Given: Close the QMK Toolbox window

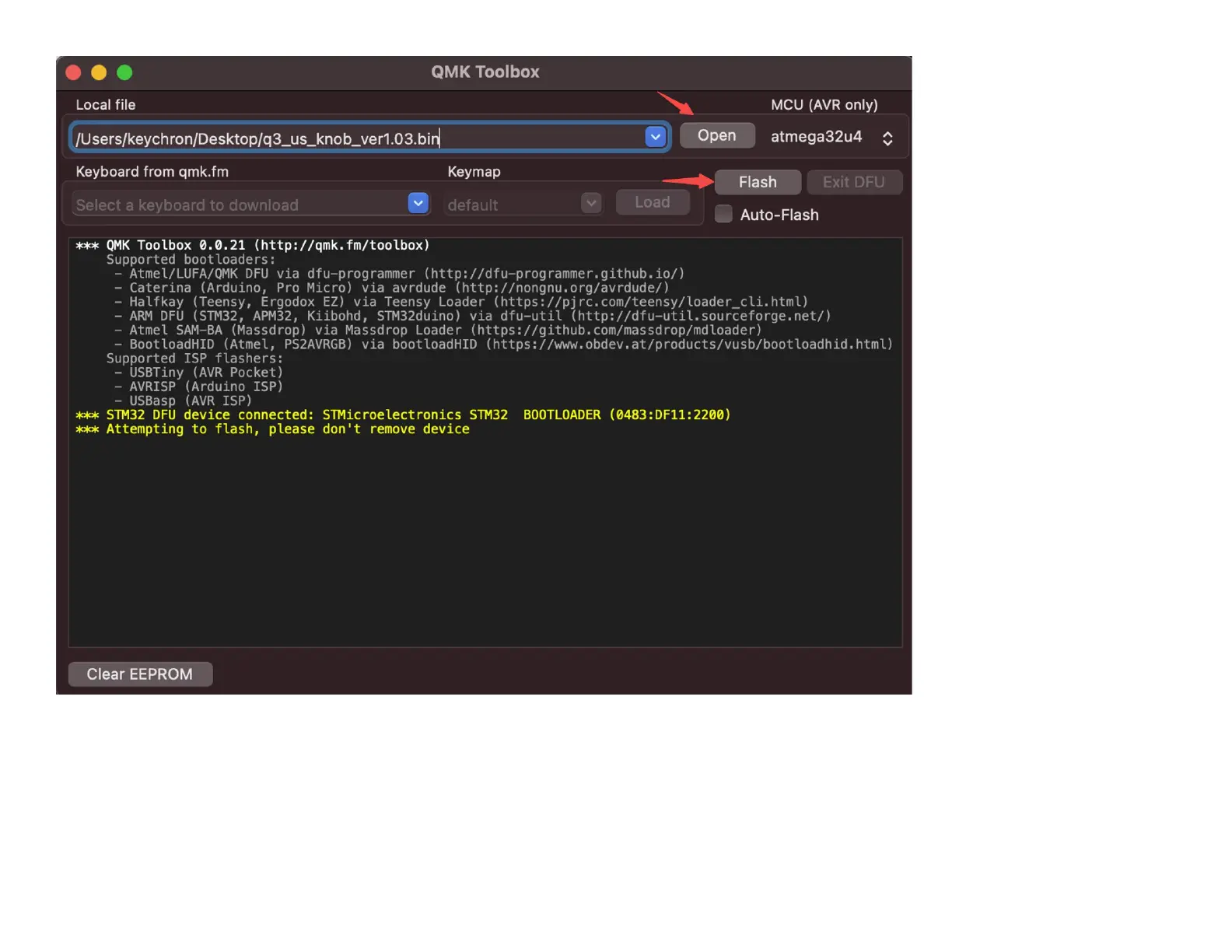Looking at the screenshot, I should tap(74, 72).
